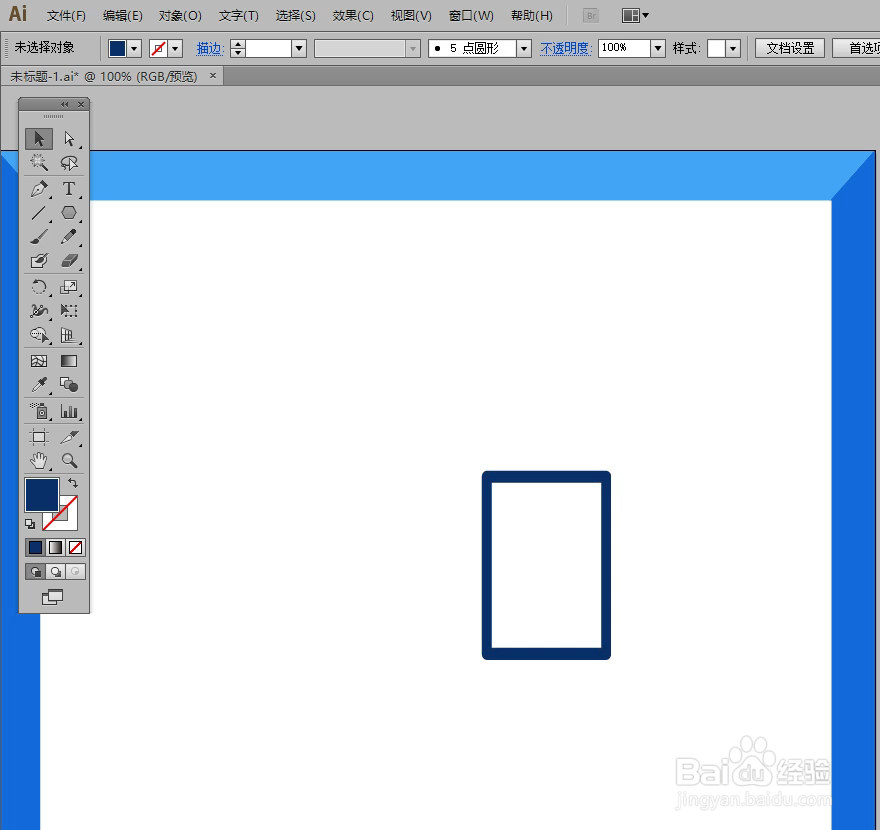Screen dimensions: 880x830
Task: Select the Eyedropper tool
Action: [x=39, y=385]
